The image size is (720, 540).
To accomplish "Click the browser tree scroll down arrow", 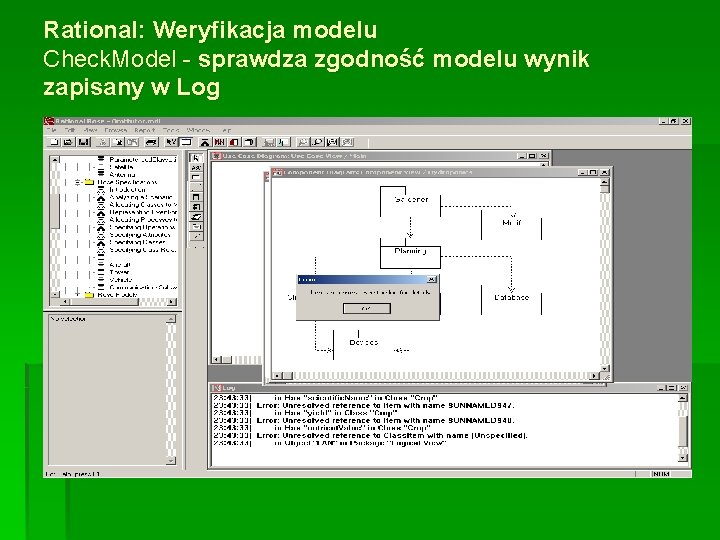I will pyautogui.click(x=55, y=294).
